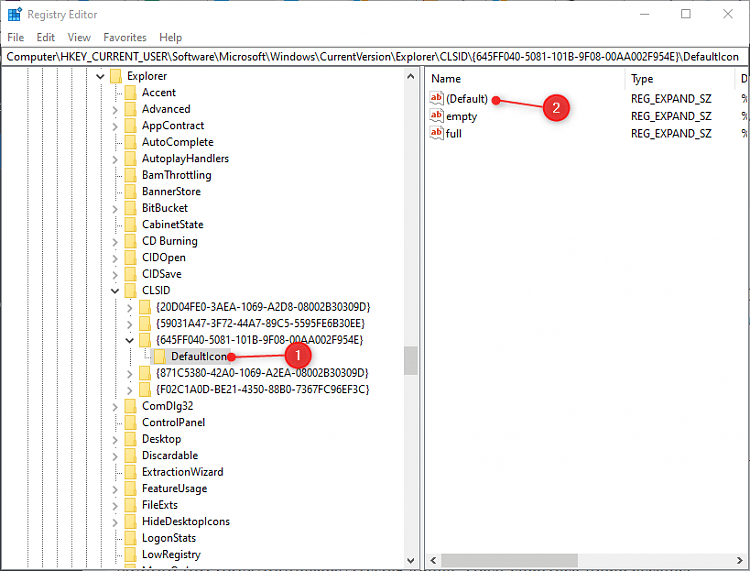Click the Desktop folder icon
This screenshot has width=750, height=571.
coord(131,439)
